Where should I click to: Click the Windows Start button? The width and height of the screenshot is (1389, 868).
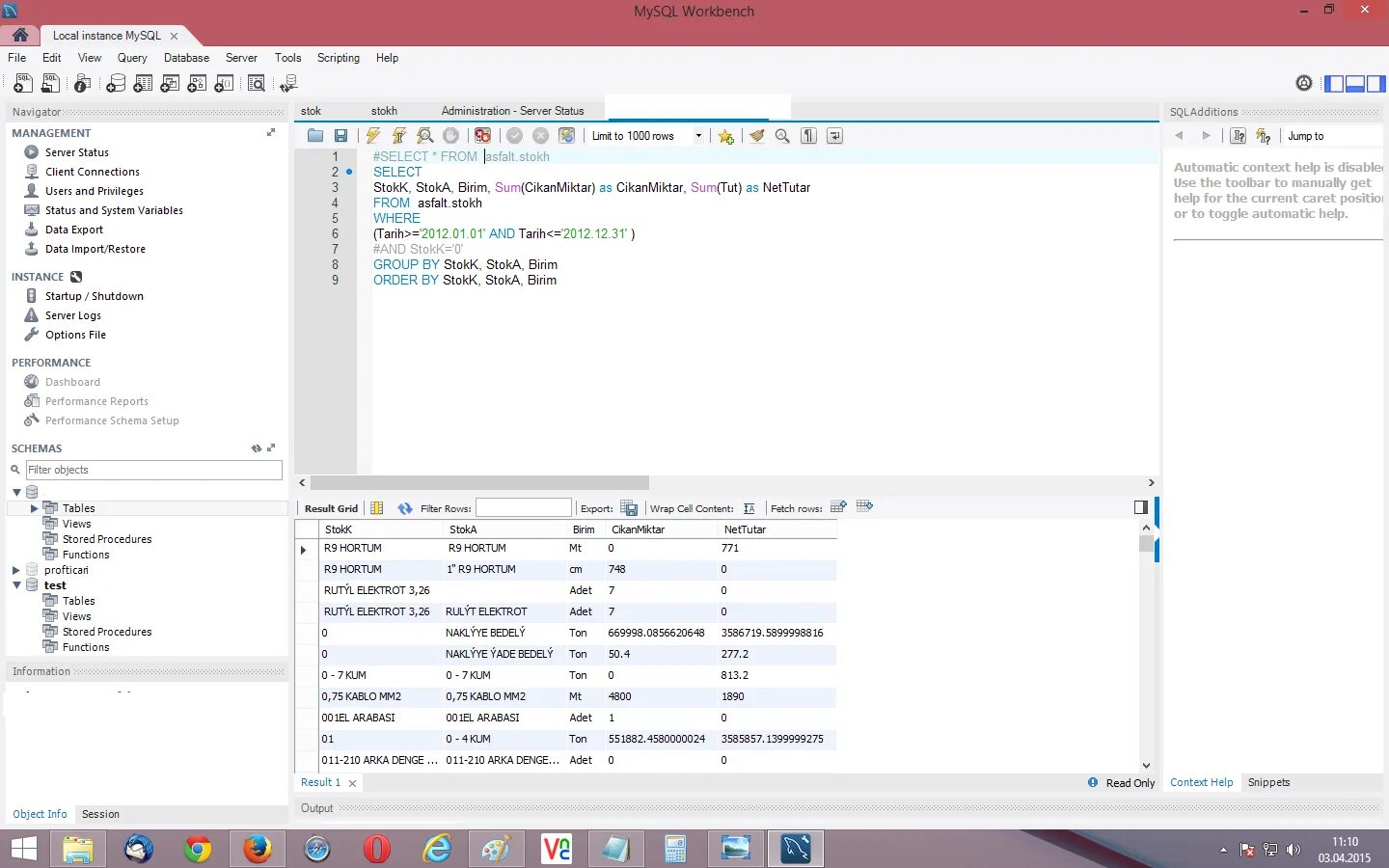pos(23,849)
